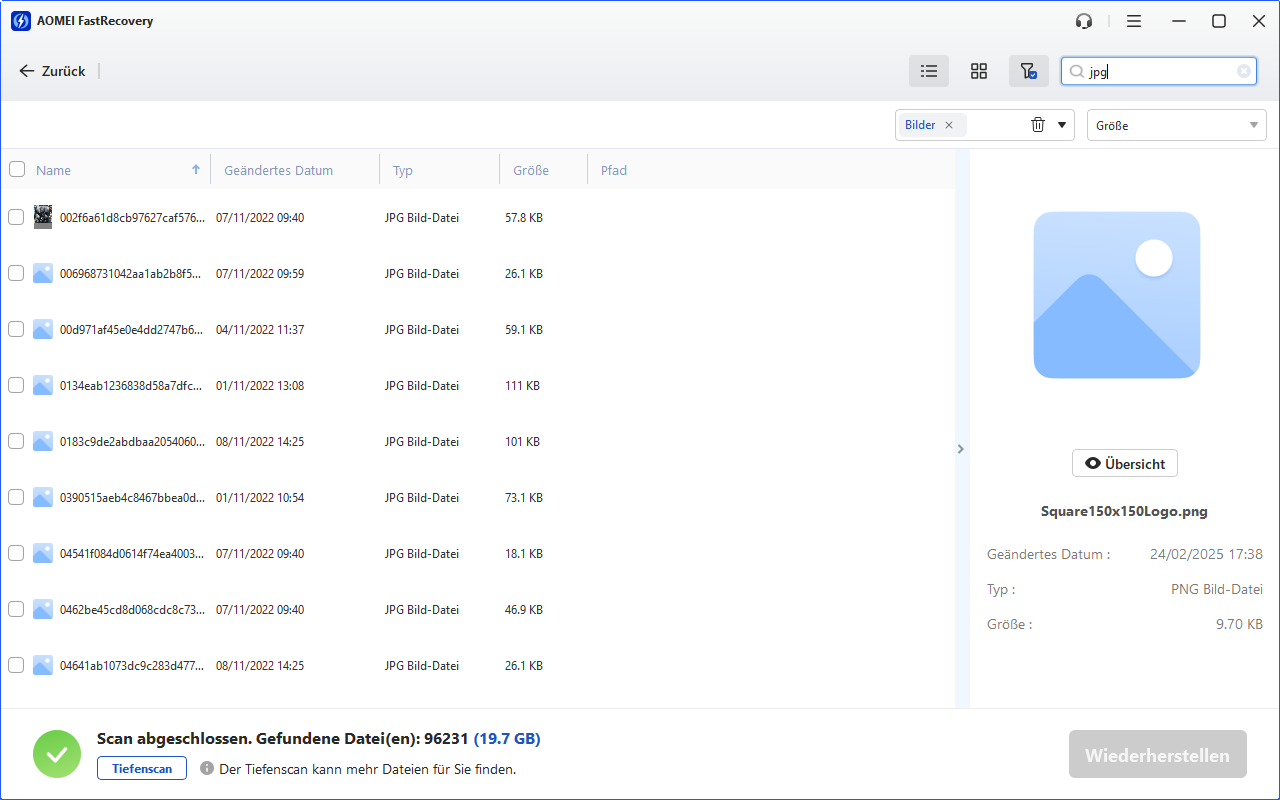
Task: Sort by Name column
Action: point(54,170)
